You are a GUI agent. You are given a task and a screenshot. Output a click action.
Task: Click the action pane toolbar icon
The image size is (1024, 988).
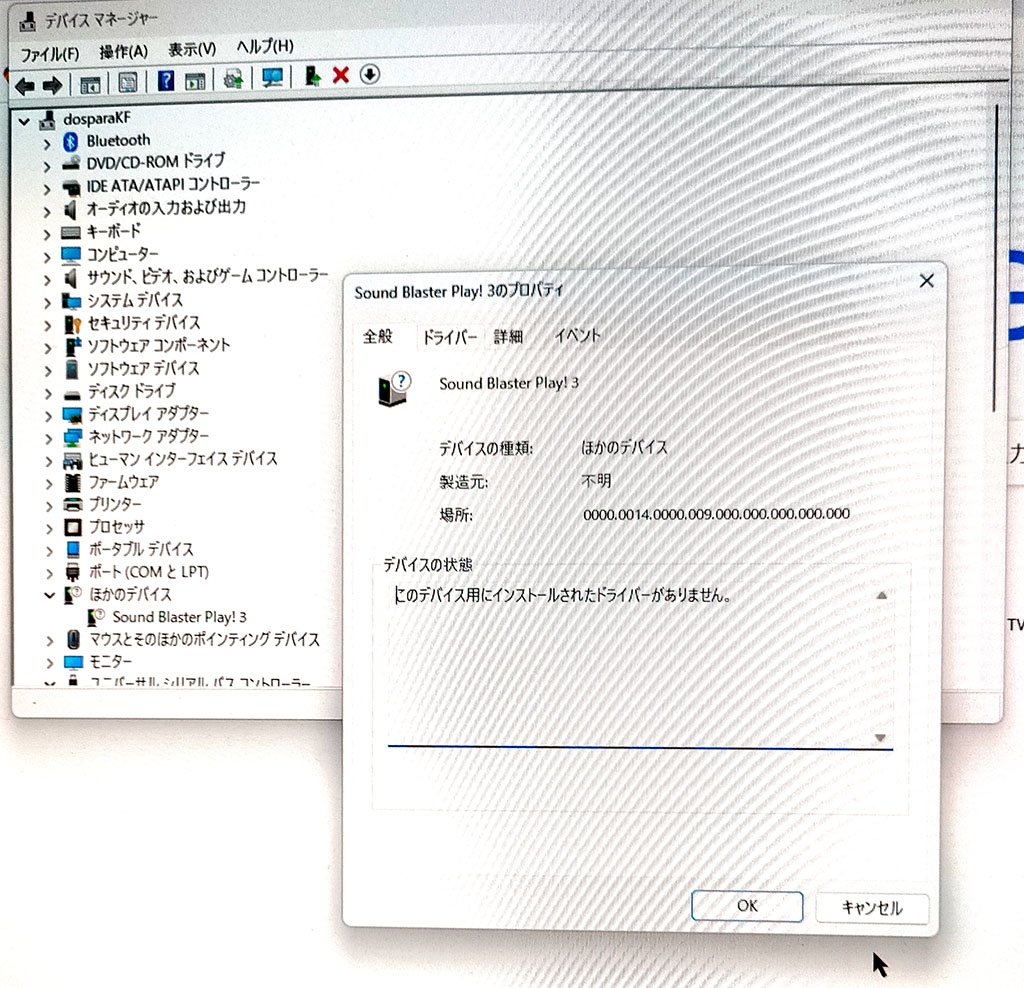[195, 81]
